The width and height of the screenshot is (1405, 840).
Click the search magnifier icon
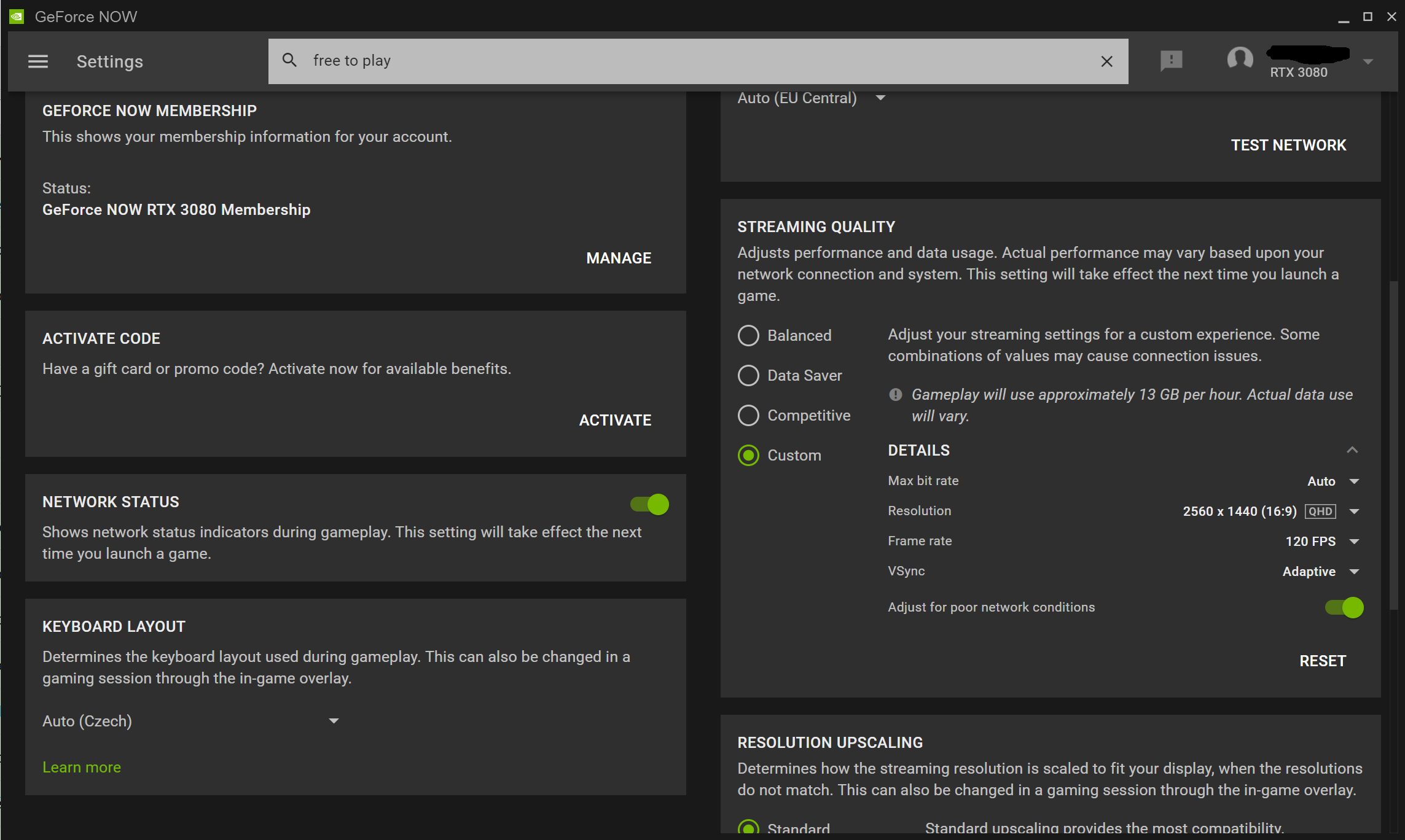(x=289, y=60)
